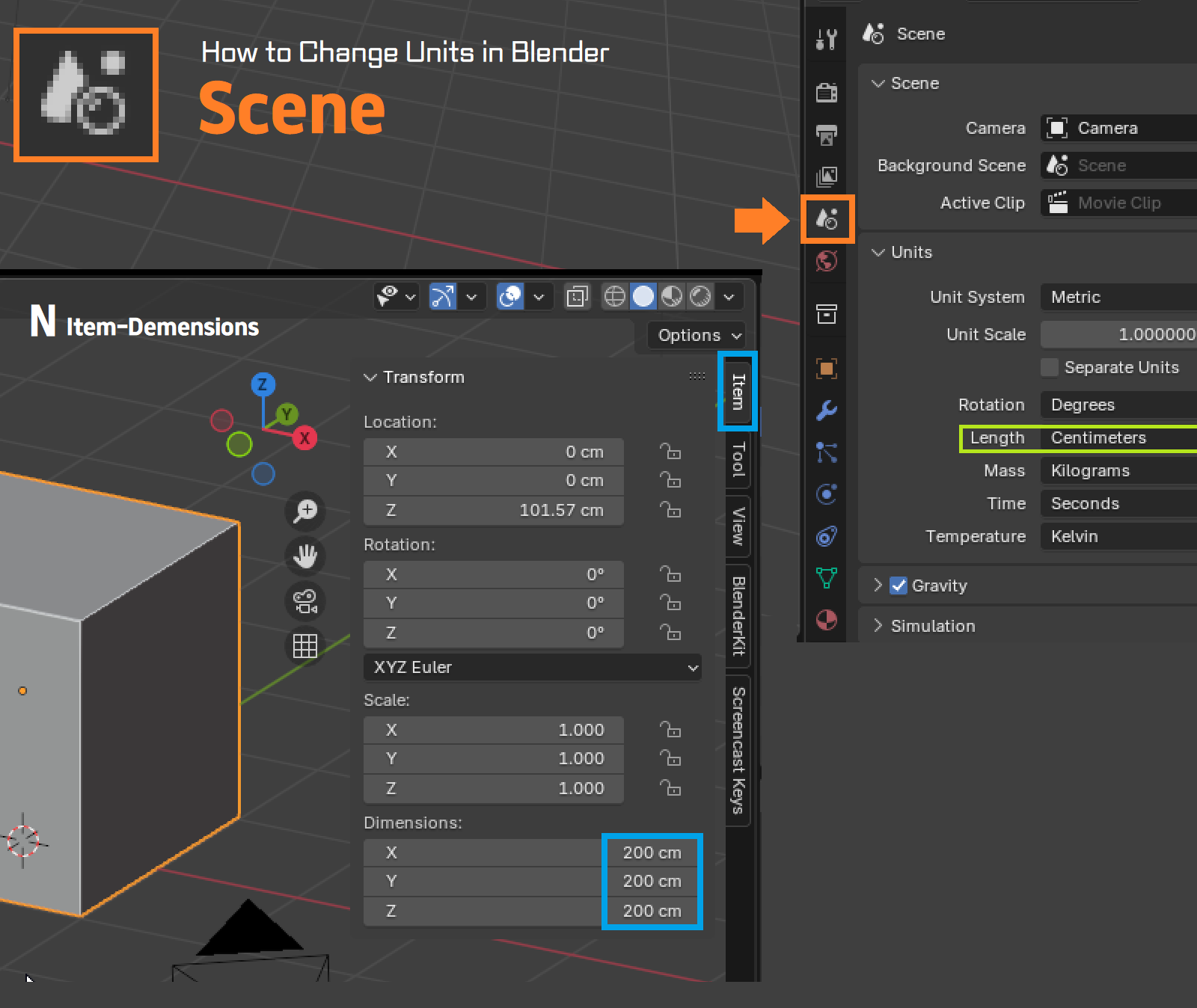The height and width of the screenshot is (1008, 1197).
Task: Select material preview viewport shading
Action: 671,297
